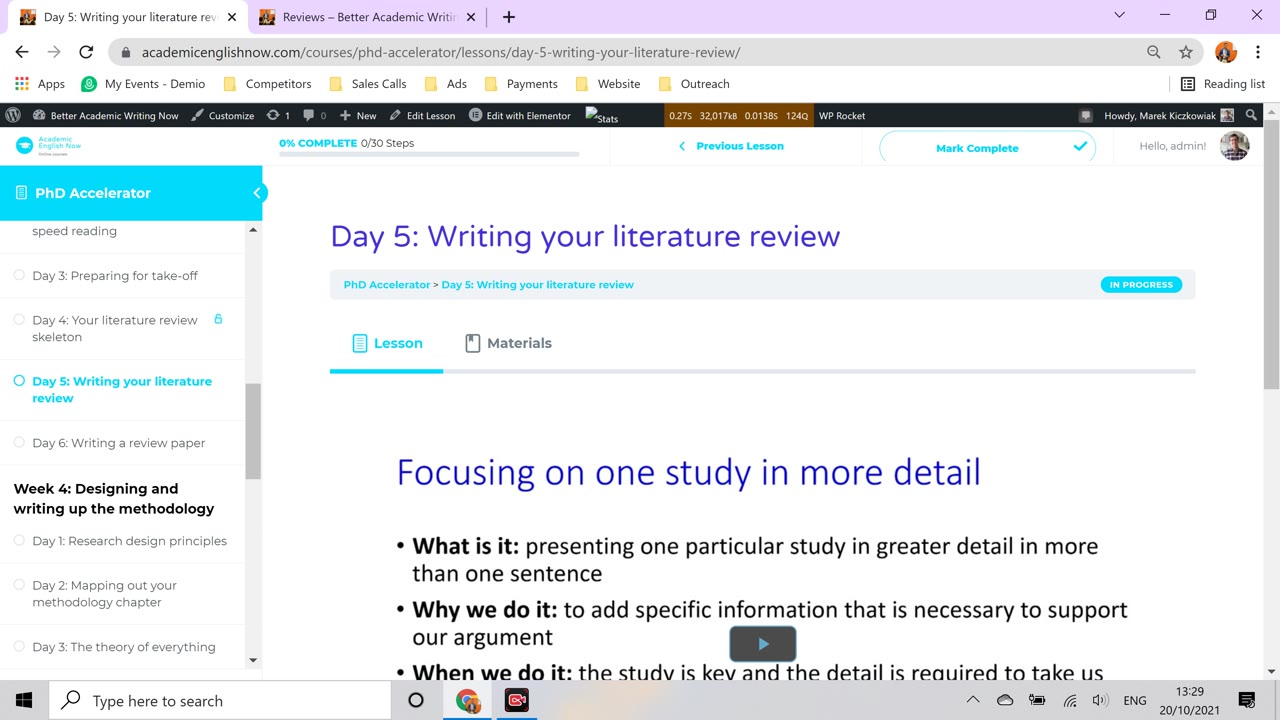Open the Howdy, Marek Kiczkowiak account menu

1168,115
